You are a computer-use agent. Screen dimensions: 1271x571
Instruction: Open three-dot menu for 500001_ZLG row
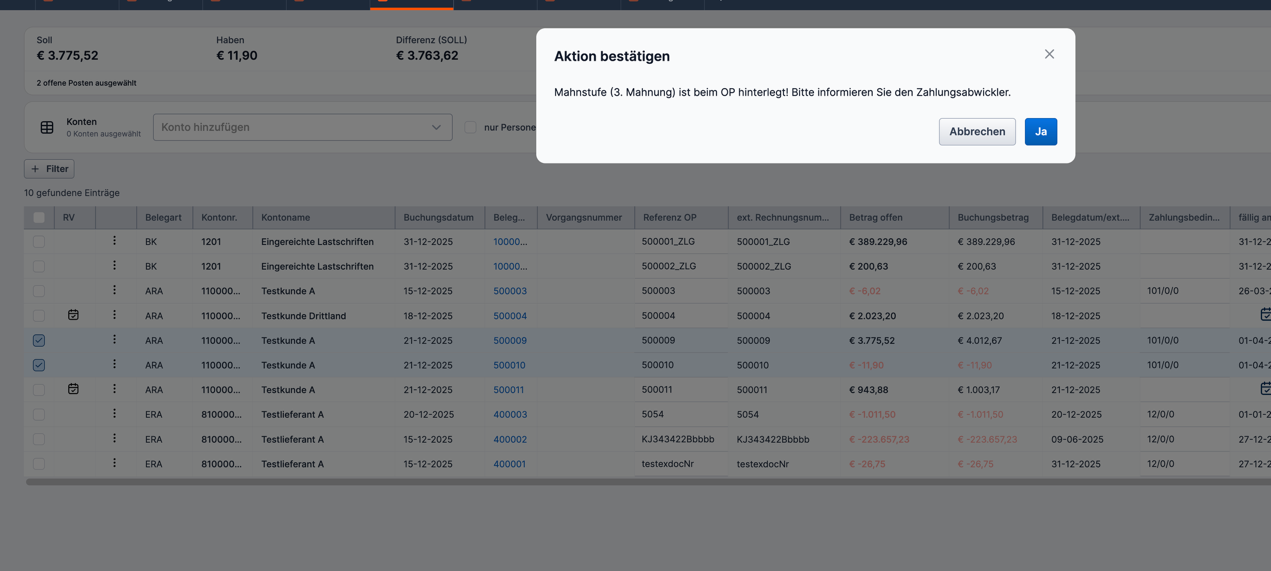(114, 241)
